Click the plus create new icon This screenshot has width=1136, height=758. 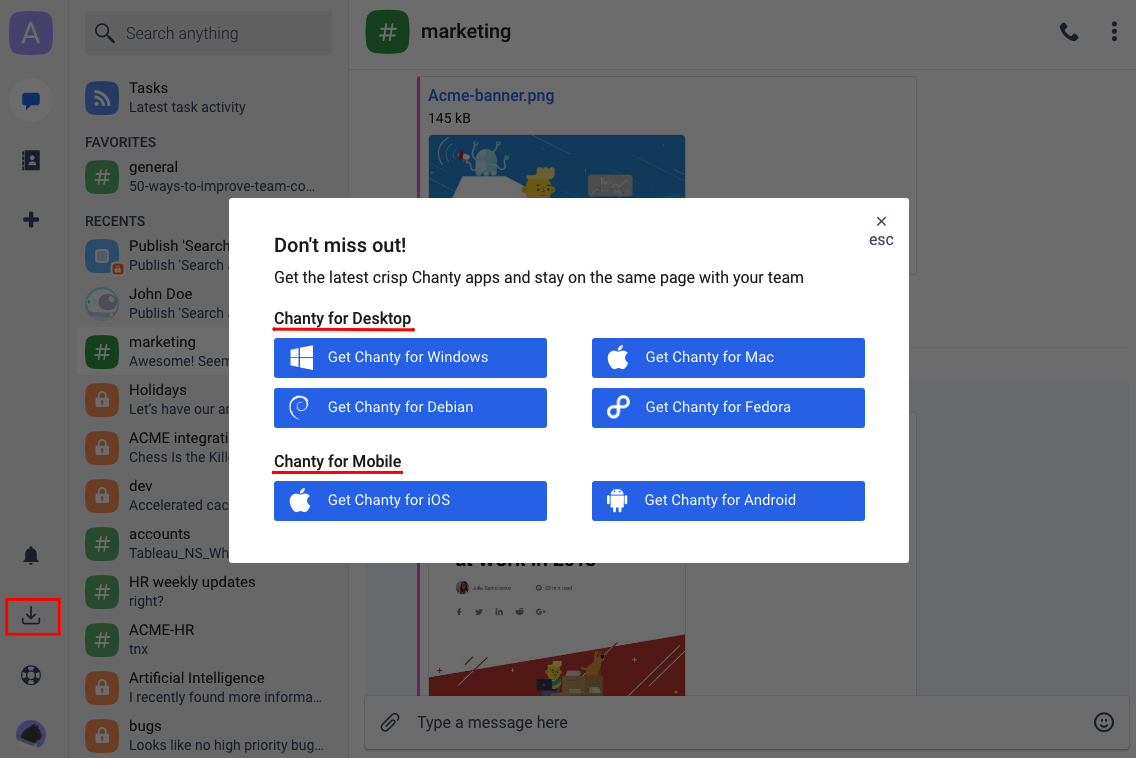pos(31,220)
